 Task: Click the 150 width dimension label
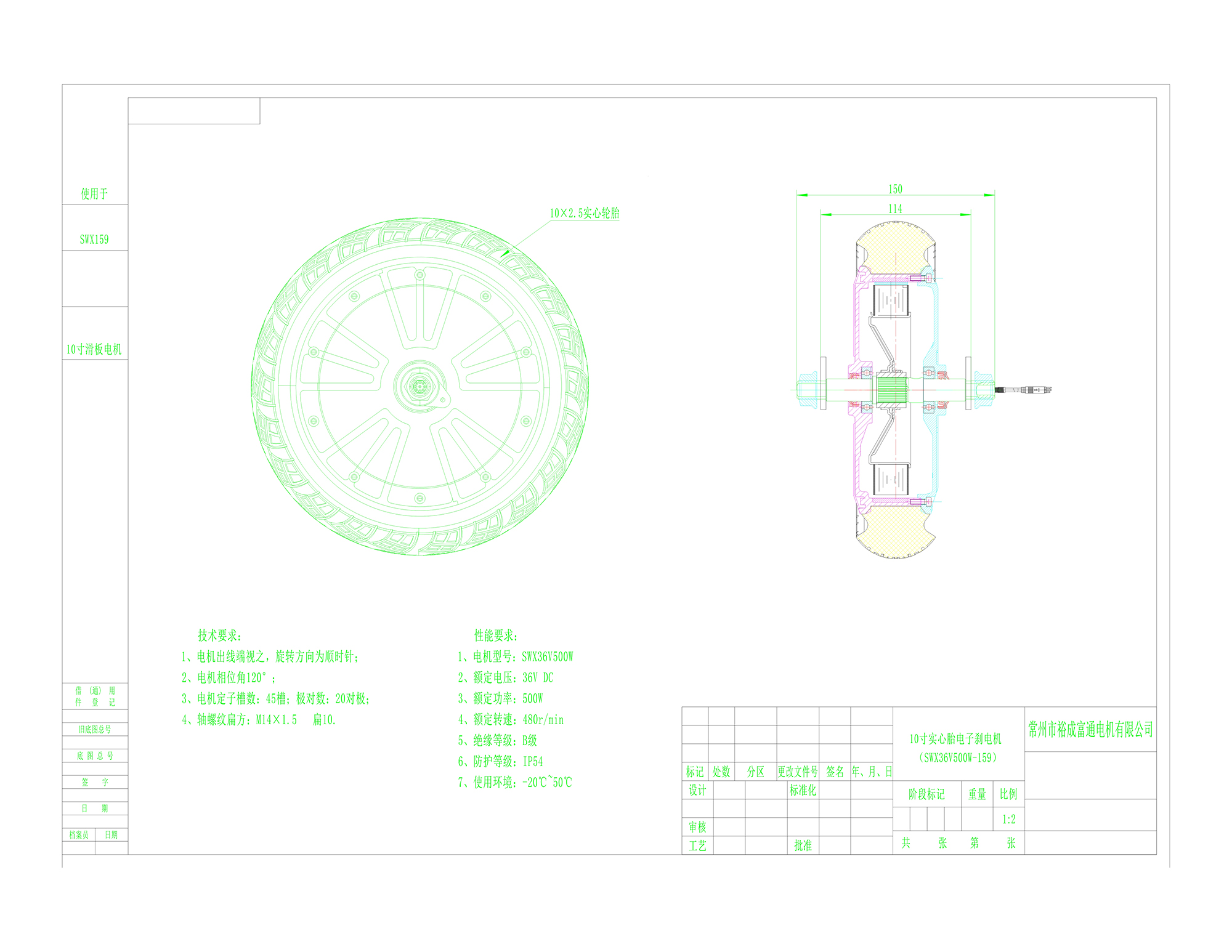tap(895, 189)
